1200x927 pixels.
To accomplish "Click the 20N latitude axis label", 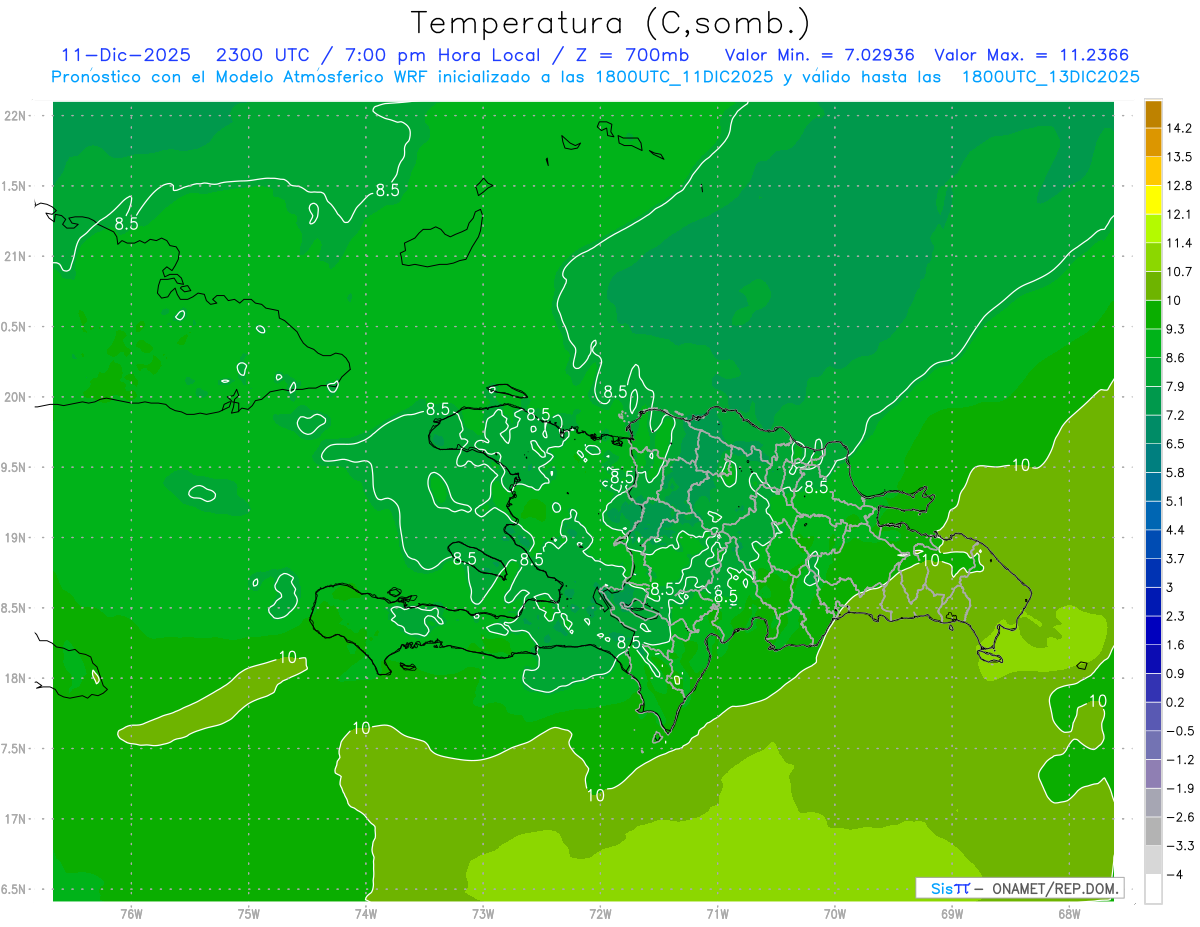I will [x=15, y=397].
